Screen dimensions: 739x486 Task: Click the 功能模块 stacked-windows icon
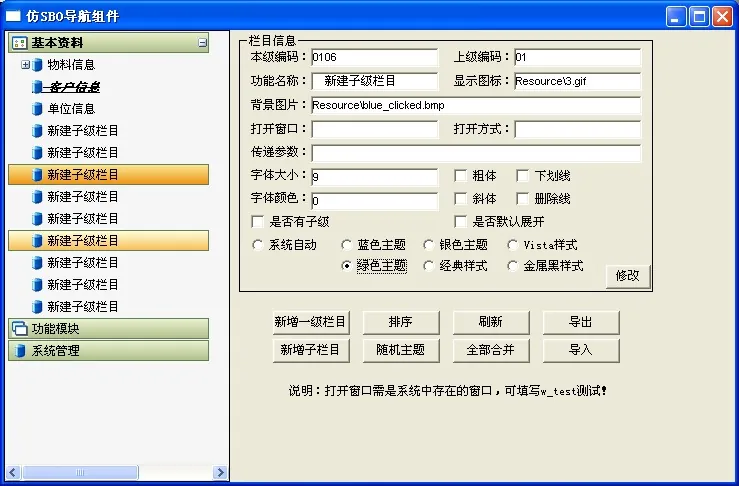pyautogui.click(x=19, y=329)
